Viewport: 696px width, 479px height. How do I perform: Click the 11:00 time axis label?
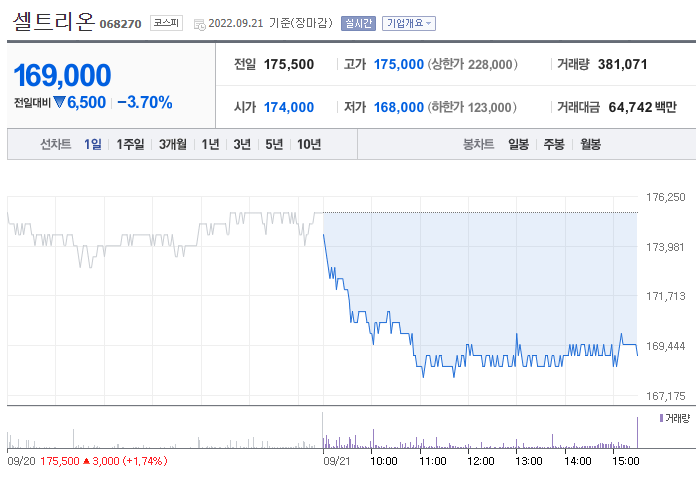tap(432, 461)
